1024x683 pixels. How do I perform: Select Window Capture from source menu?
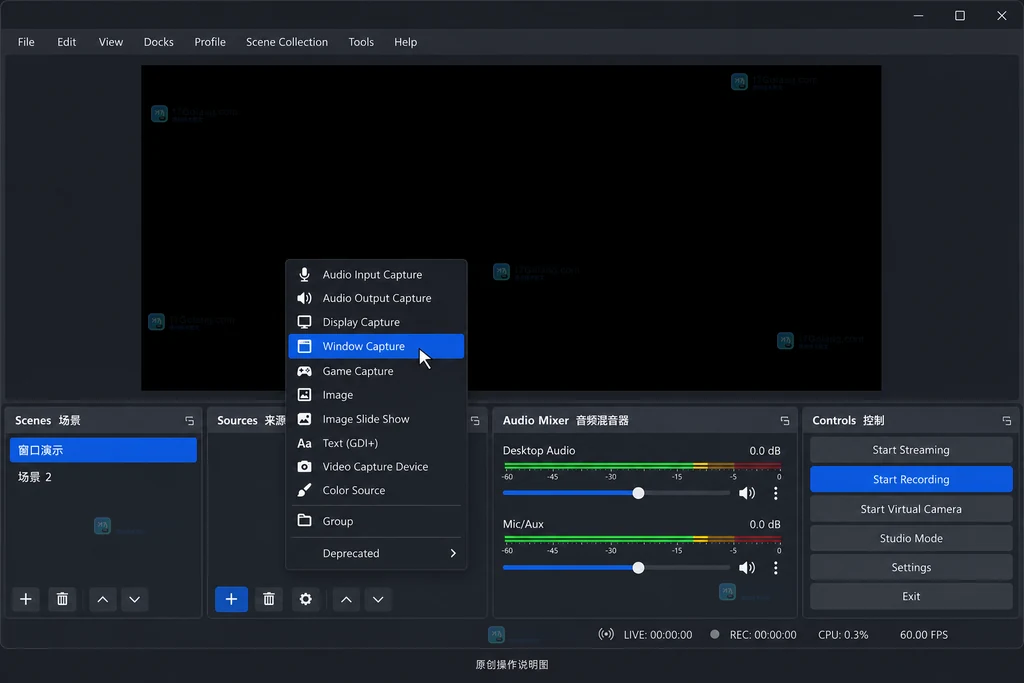pyautogui.click(x=376, y=346)
